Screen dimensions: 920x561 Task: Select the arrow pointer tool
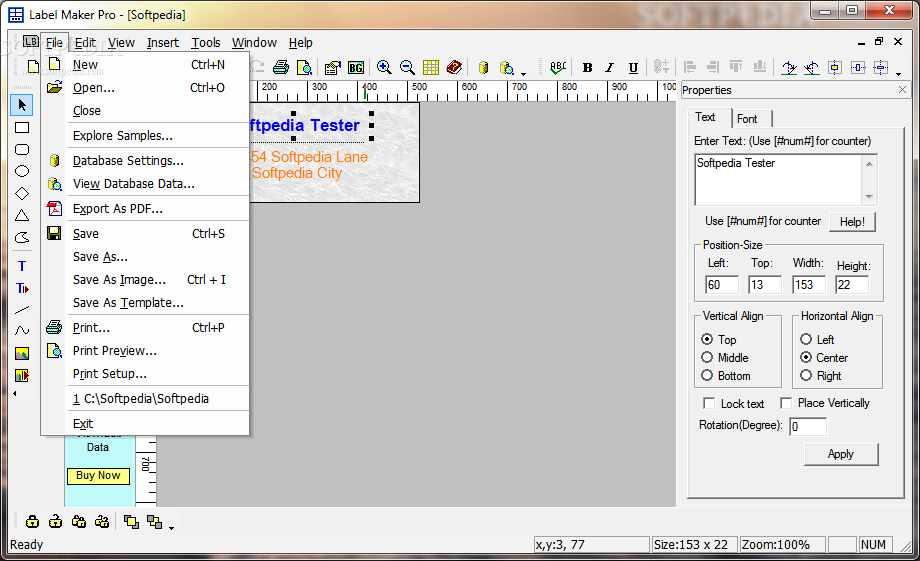coord(22,105)
